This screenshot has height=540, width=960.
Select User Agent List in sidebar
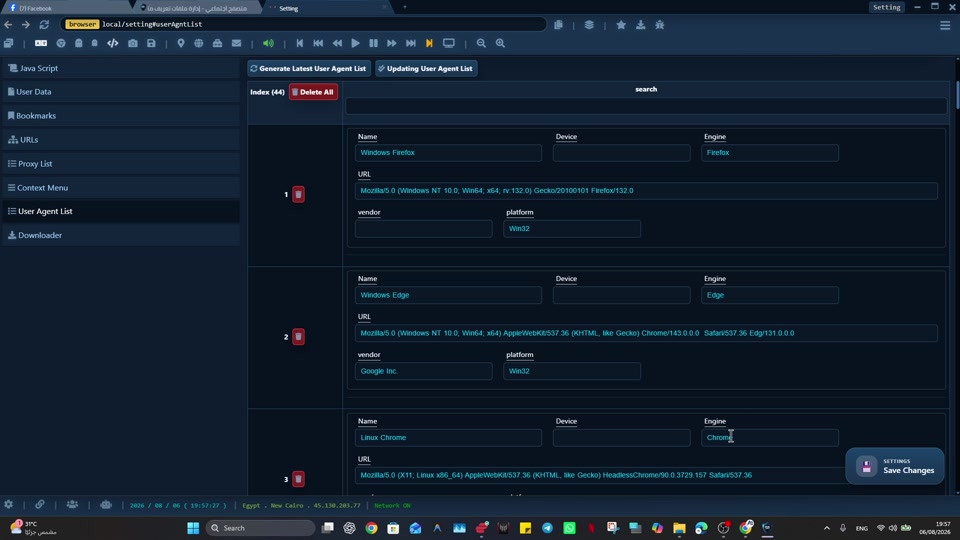pyautogui.click(x=121, y=211)
